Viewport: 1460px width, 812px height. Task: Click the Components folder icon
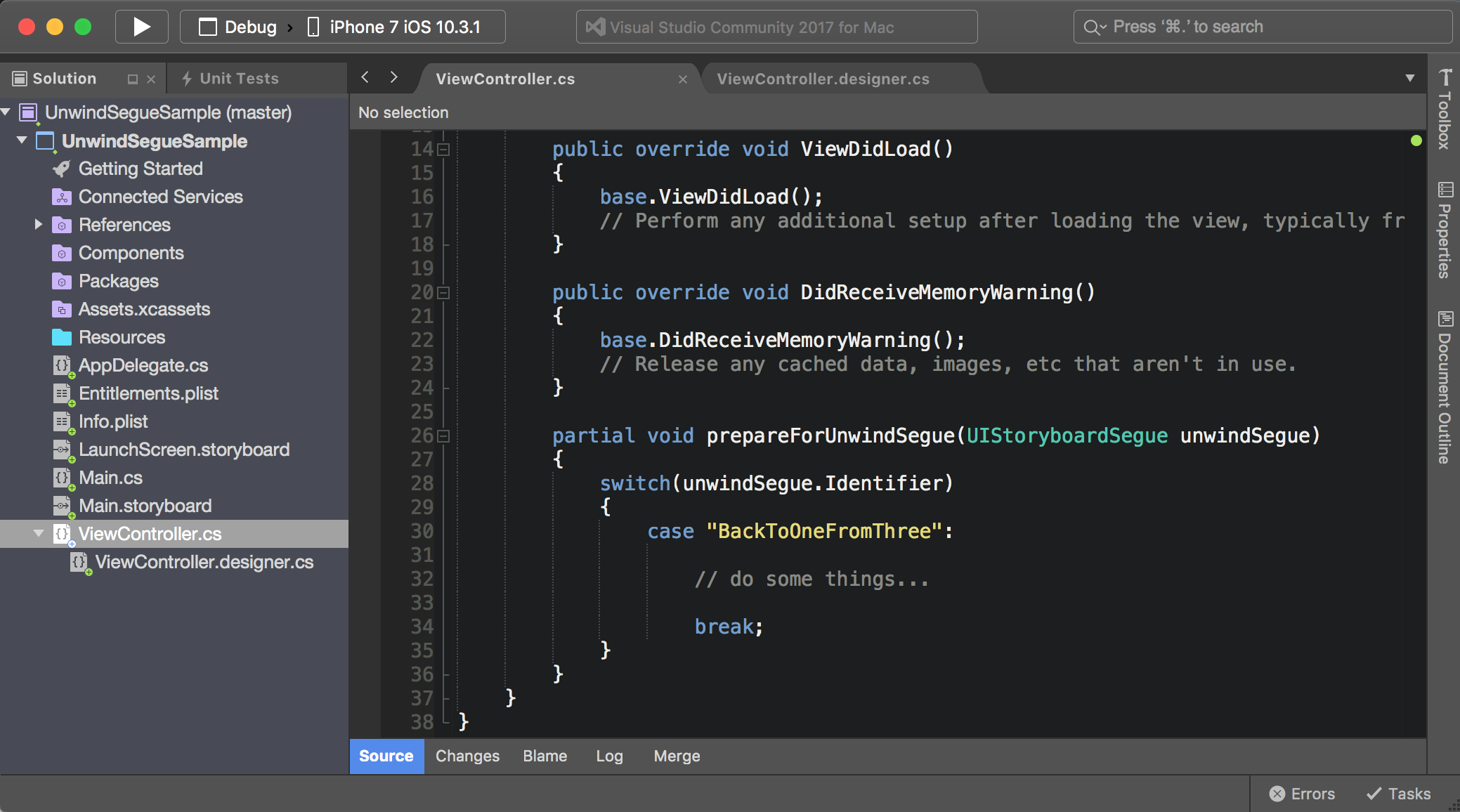click(62, 253)
